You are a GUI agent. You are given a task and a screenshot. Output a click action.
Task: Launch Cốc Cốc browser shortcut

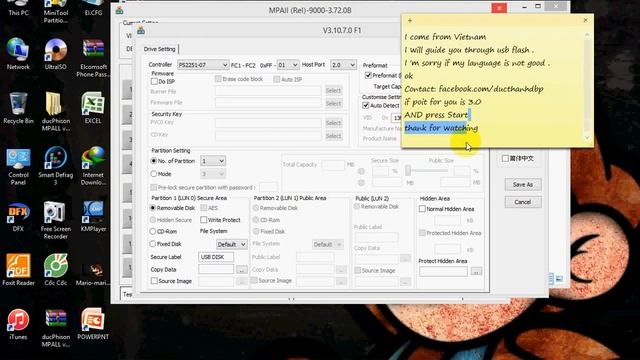tap(56, 270)
